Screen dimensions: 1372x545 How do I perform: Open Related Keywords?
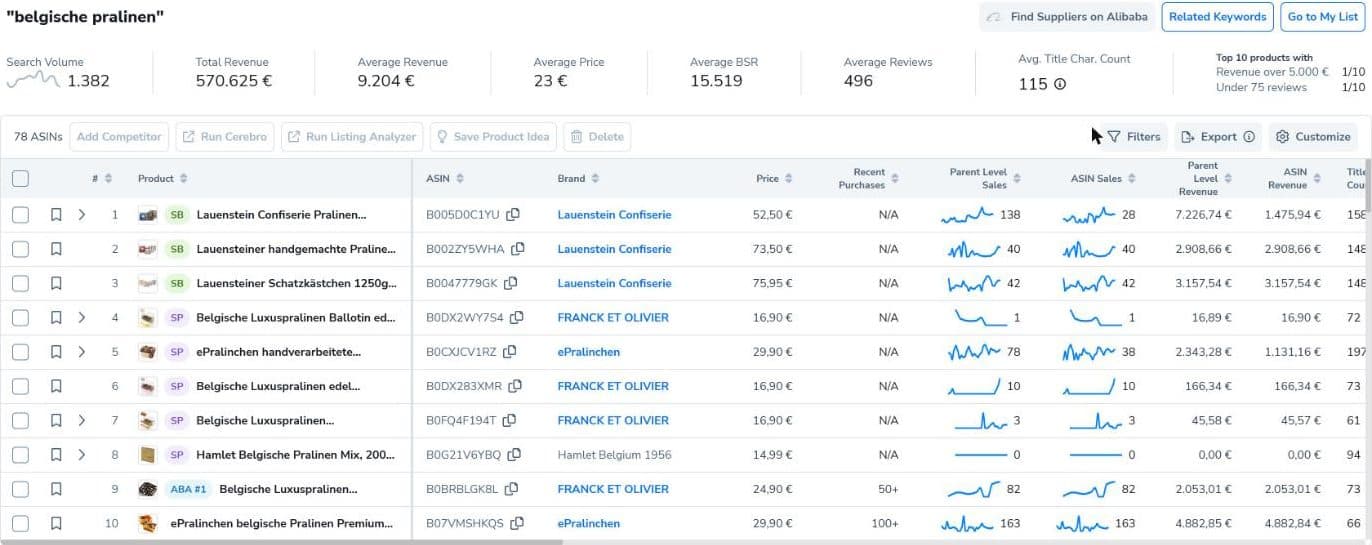pyautogui.click(x=1217, y=17)
